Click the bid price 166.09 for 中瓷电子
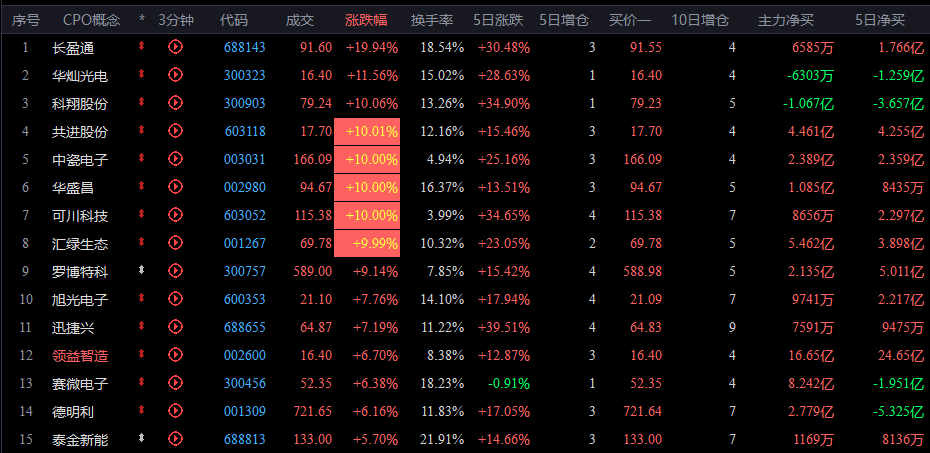The width and height of the screenshot is (930, 453). [x=643, y=159]
